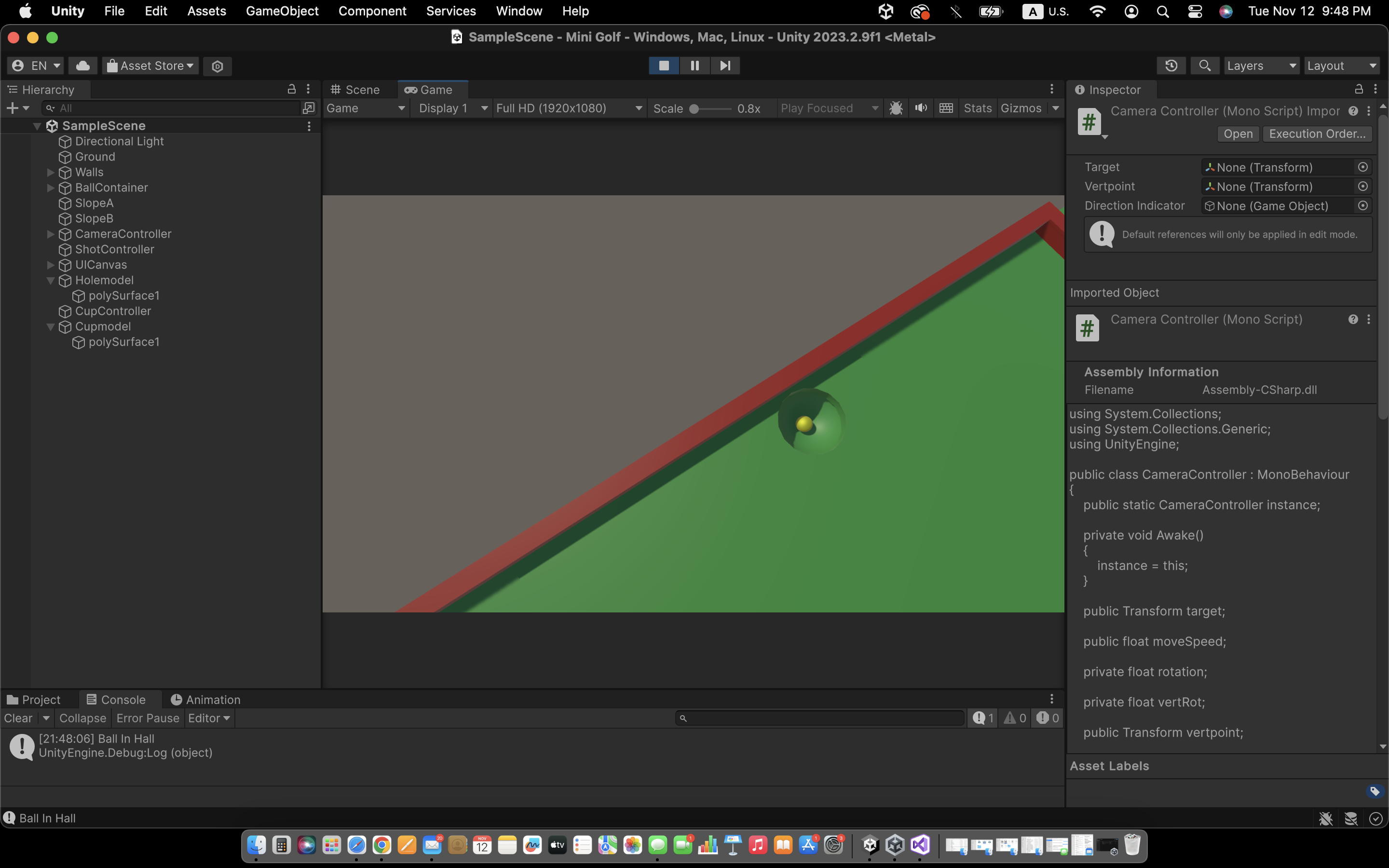Image resolution: width=1389 pixels, height=868 pixels.
Task: Toggle Stats overlay in Game view
Action: (978, 108)
